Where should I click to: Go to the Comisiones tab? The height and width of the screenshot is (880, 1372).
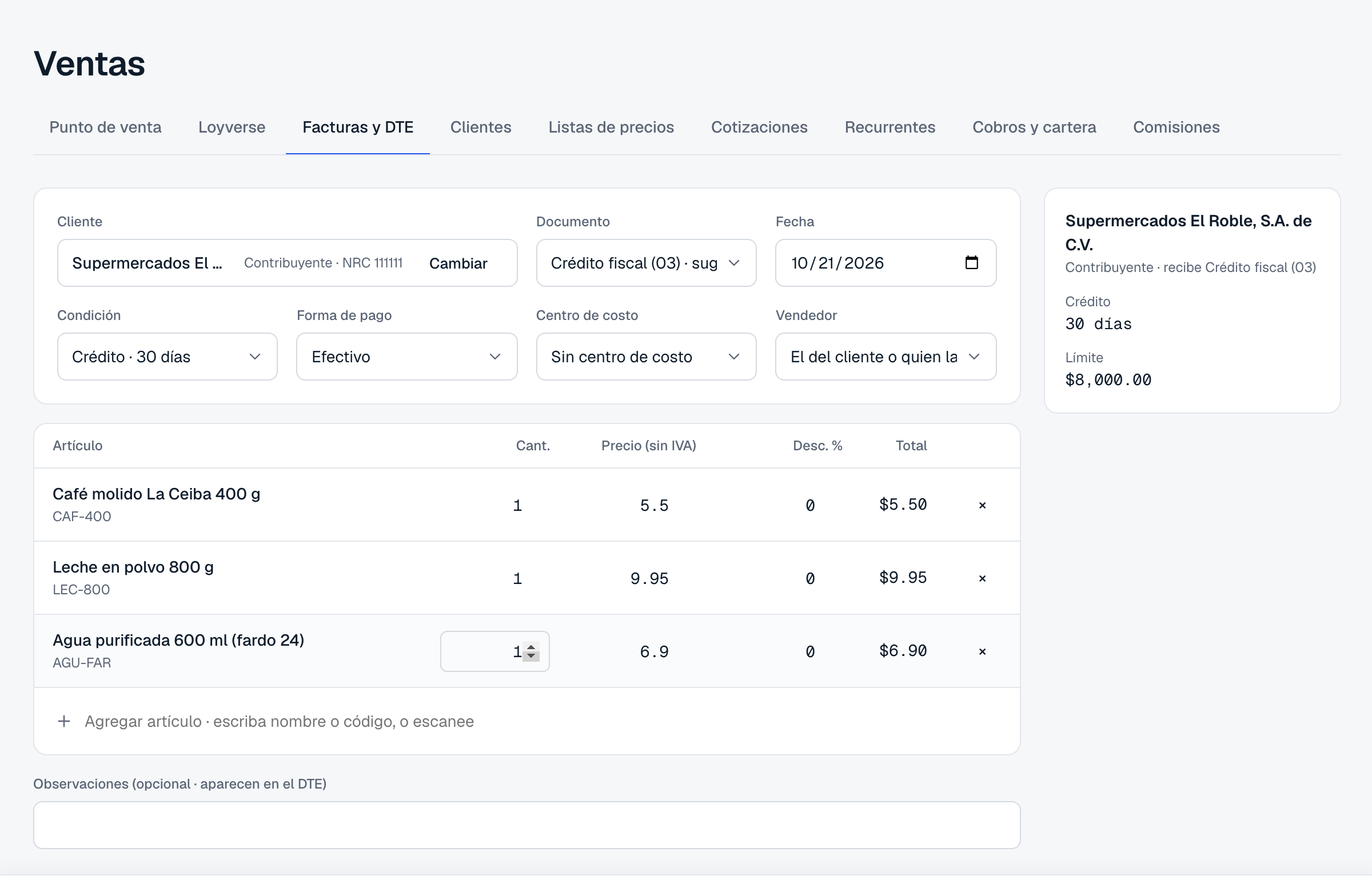1176,127
